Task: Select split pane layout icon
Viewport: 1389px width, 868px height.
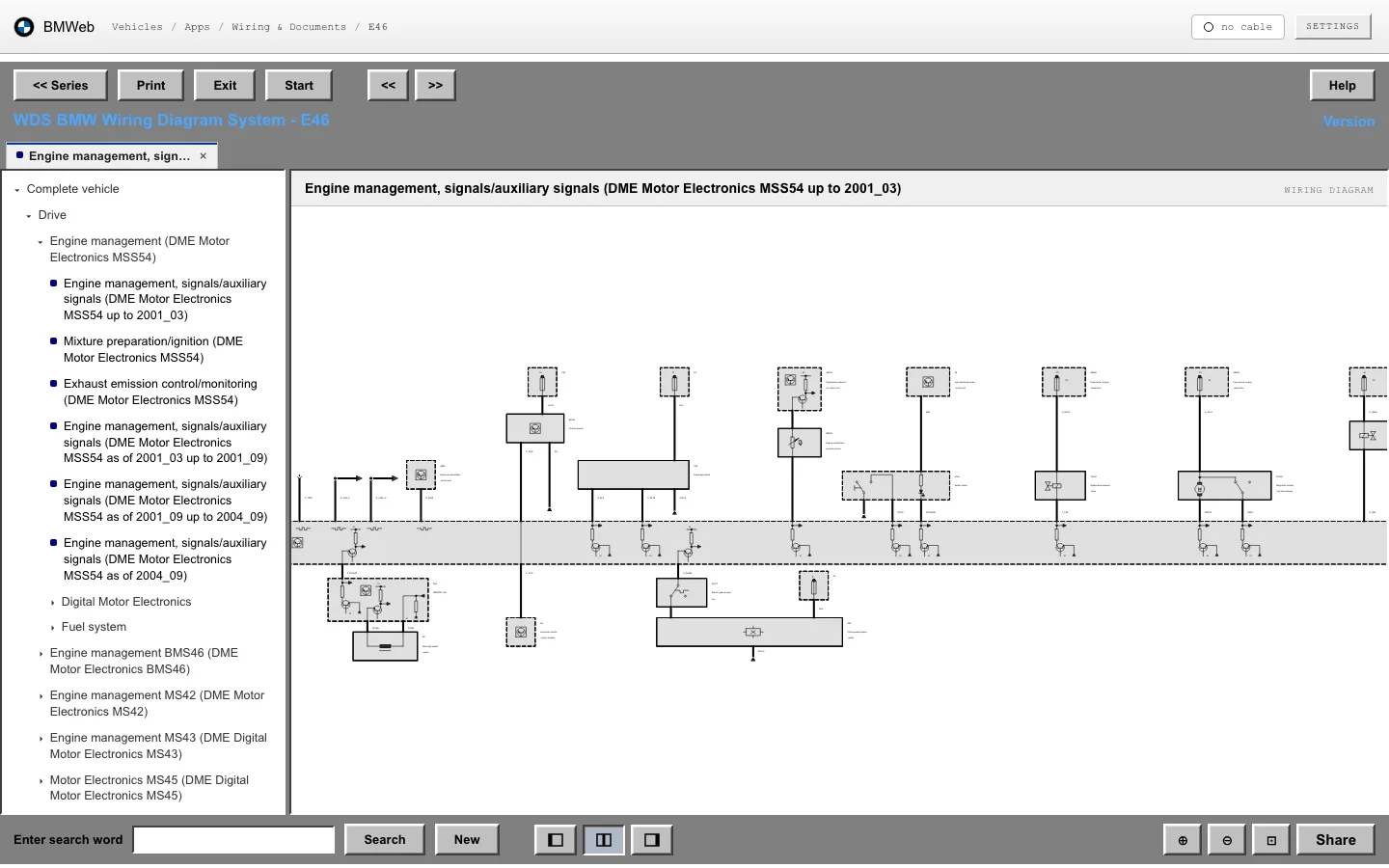Action: [604, 840]
